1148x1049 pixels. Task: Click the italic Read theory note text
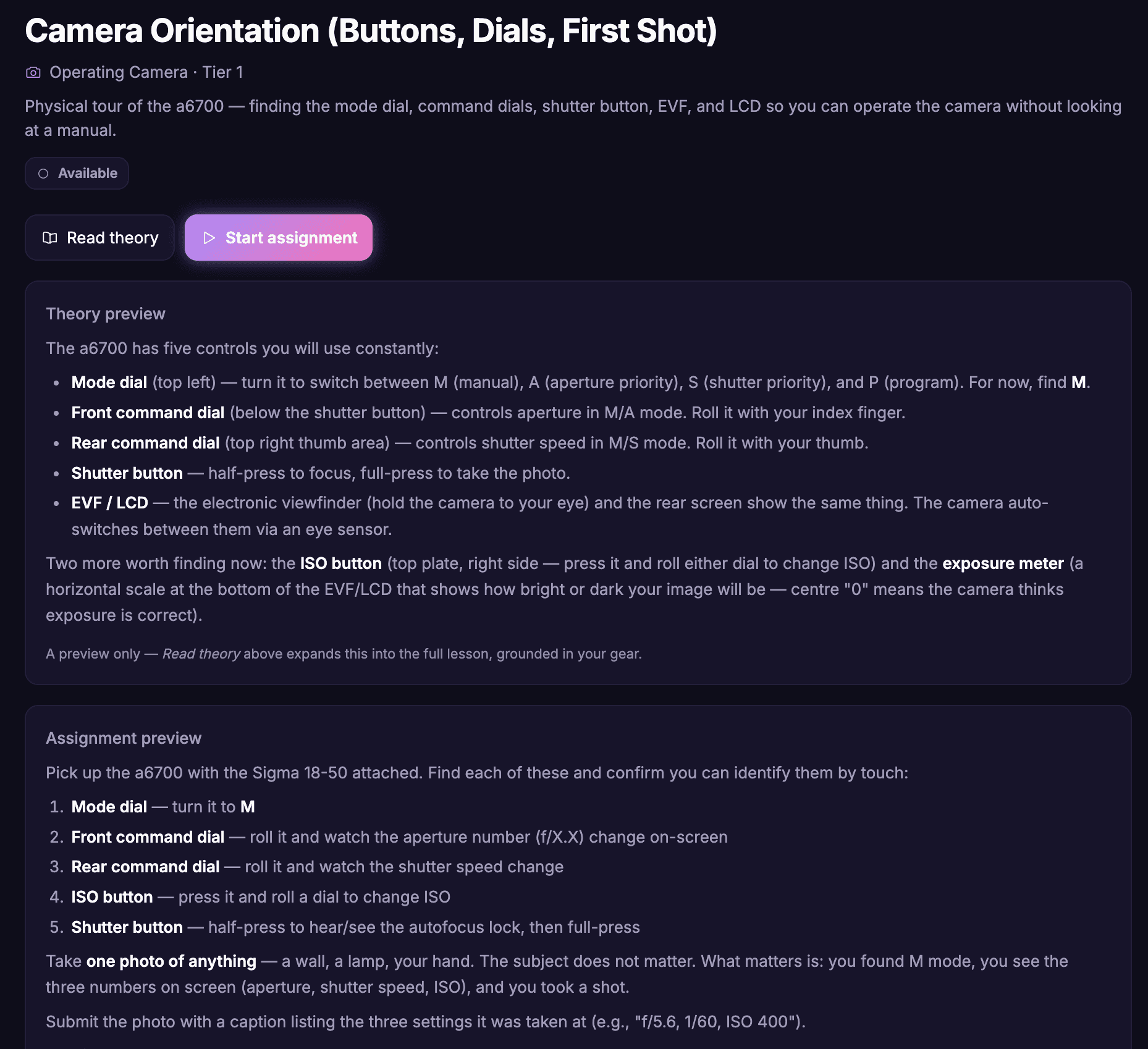coord(201,654)
